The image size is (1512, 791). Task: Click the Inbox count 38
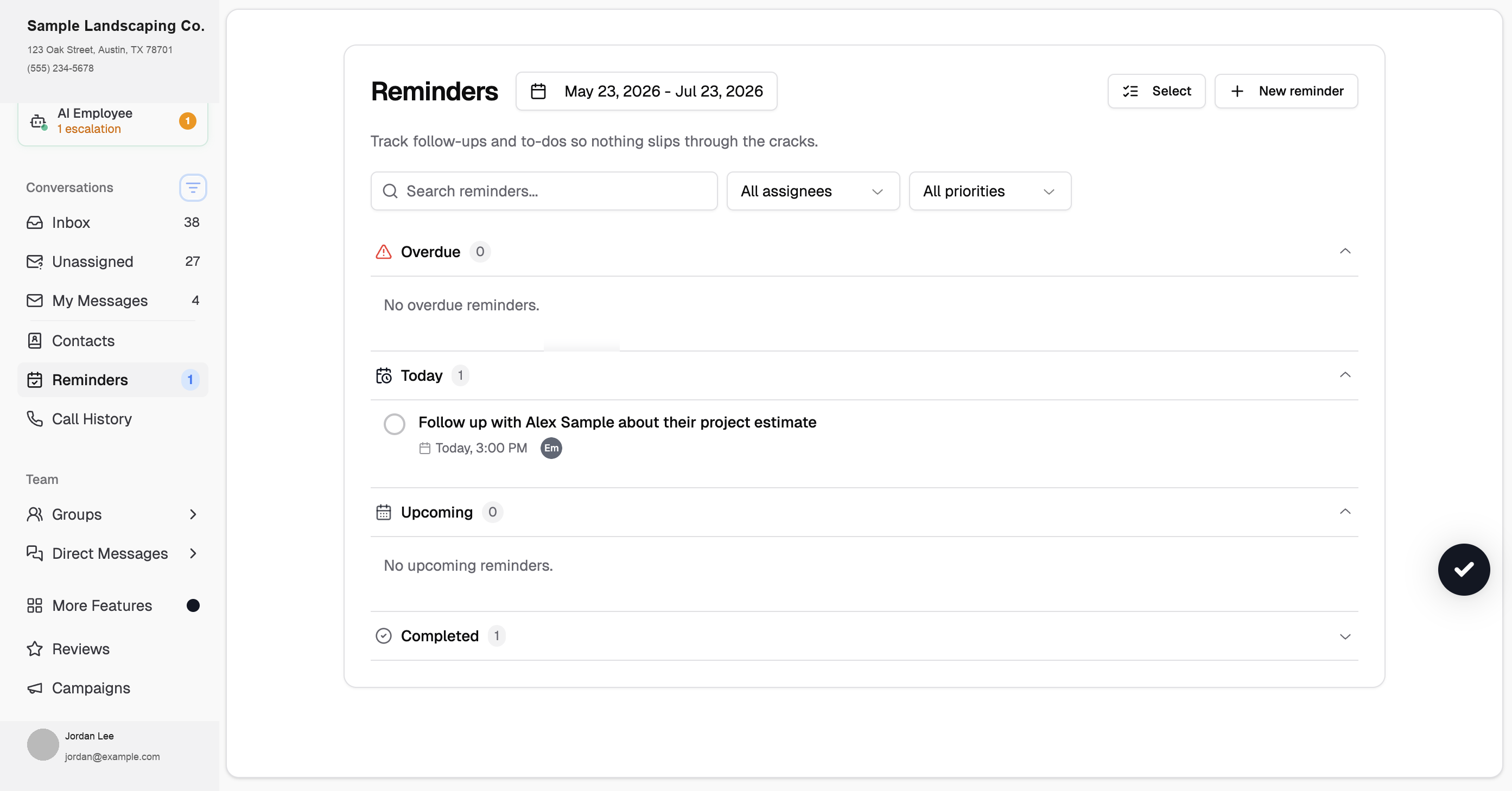[x=192, y=222]
